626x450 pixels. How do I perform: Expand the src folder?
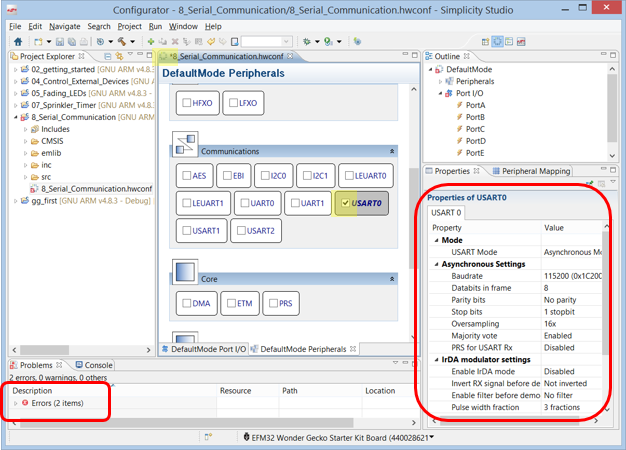pyautogui.click(x=26, y=177)
